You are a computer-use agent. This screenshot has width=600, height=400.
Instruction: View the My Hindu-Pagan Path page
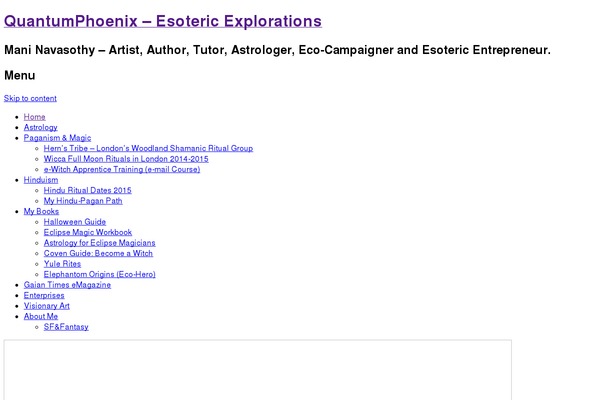(83, 201)
